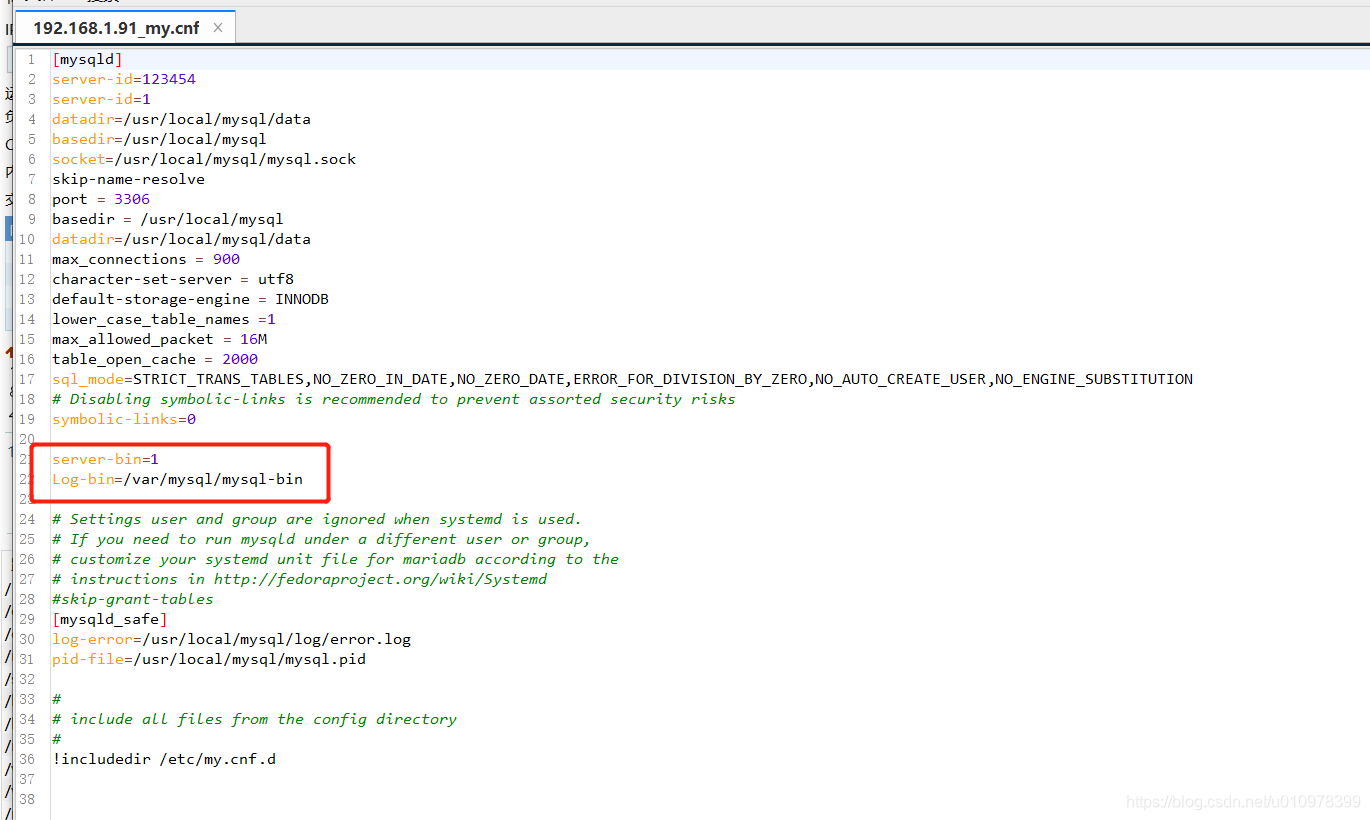Image resolution: width=1370 pixels, height=820 pixels.
Task: Click the port = 3306 line
Action: click(x=101, y=199)
